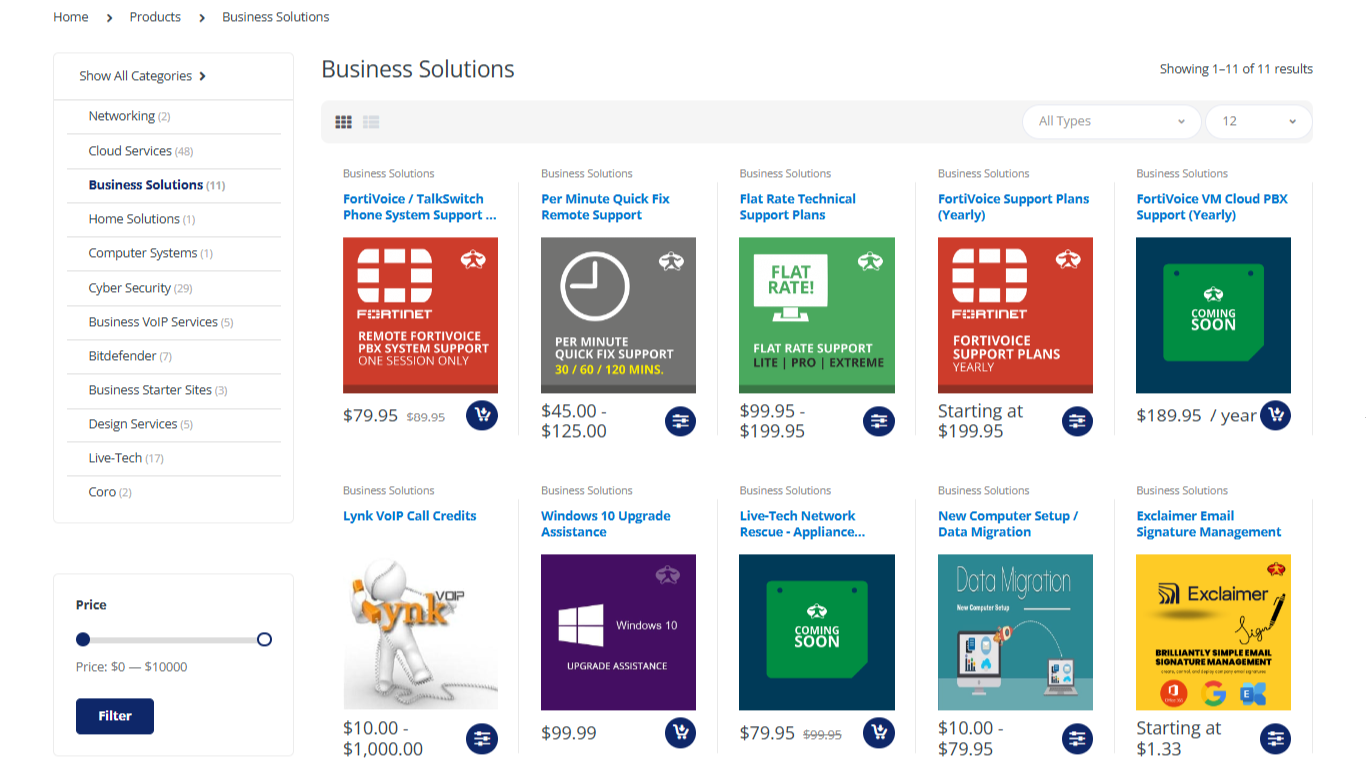
Task: Open the FortiVoice VM Cloud PBX Coming Soon image
Action: [1213, 315]
